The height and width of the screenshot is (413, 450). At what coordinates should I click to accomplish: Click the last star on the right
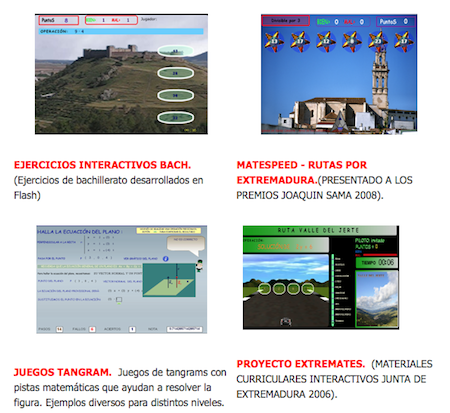(404, 42)
